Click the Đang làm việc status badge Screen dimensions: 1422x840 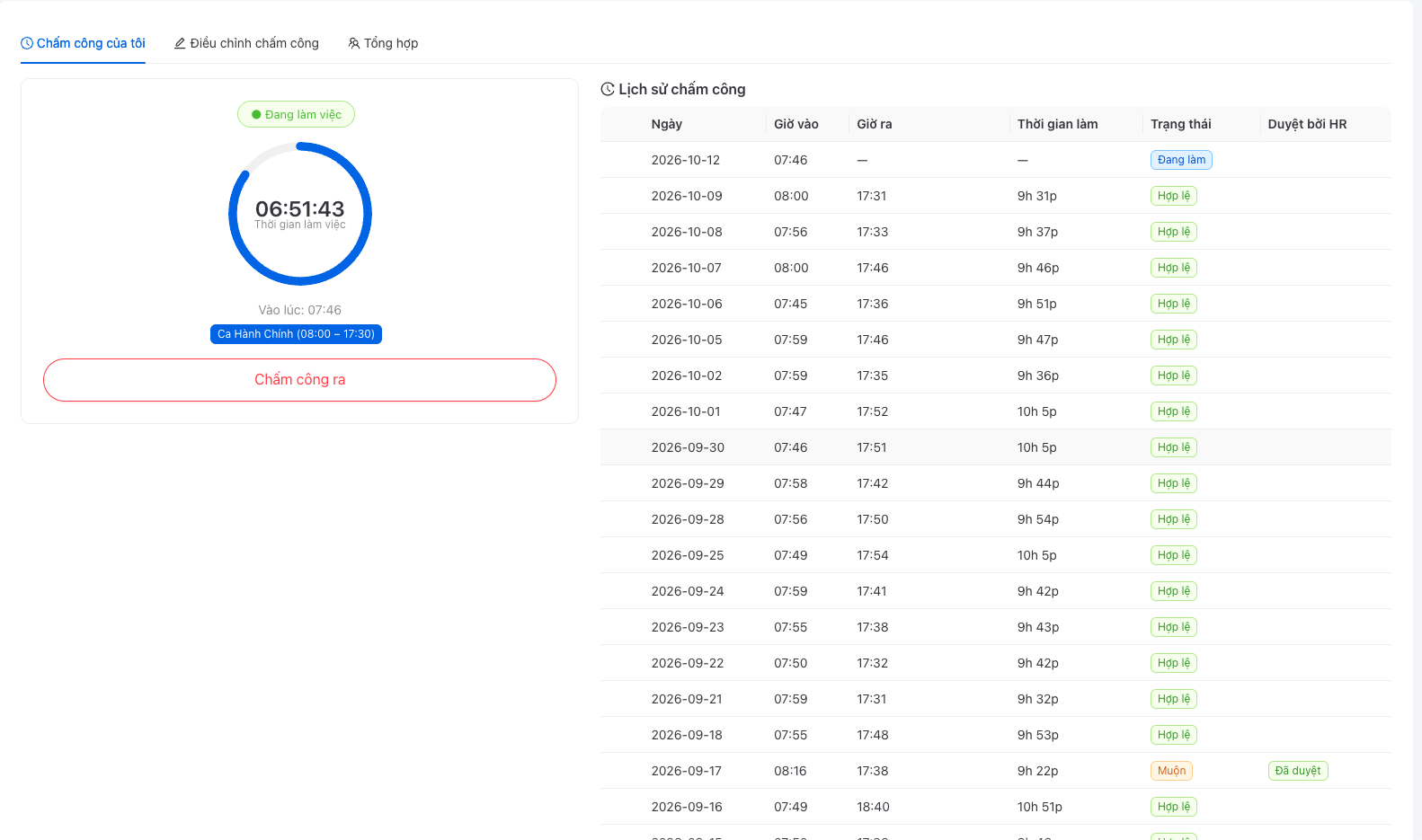pos(296,114)
